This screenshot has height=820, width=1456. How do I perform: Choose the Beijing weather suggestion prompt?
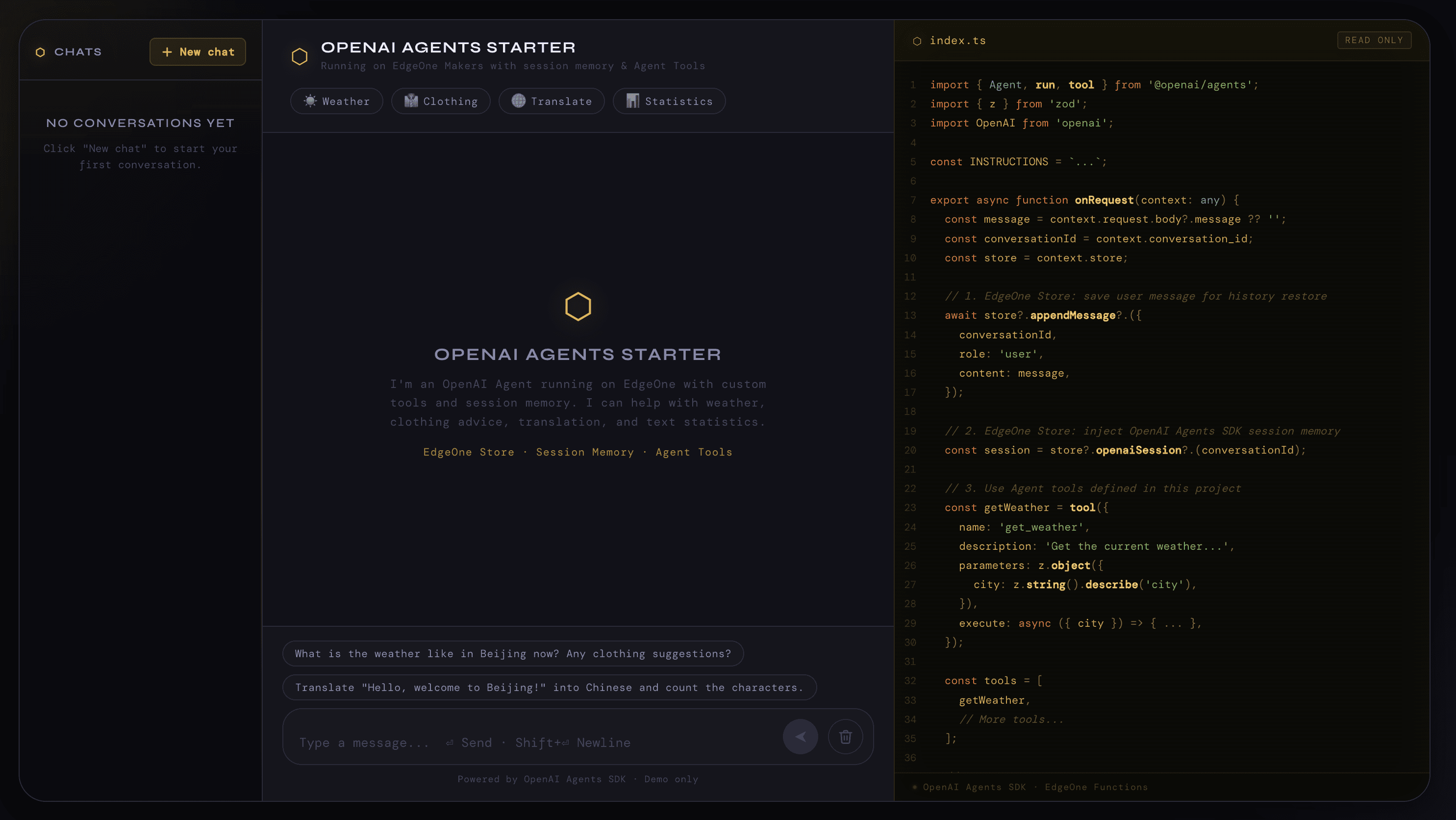pyautogui.click(x=513, y=653)
